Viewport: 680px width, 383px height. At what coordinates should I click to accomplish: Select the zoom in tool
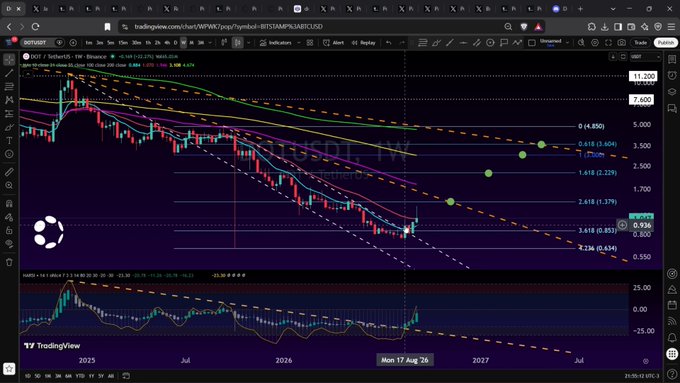coord(9,186)
